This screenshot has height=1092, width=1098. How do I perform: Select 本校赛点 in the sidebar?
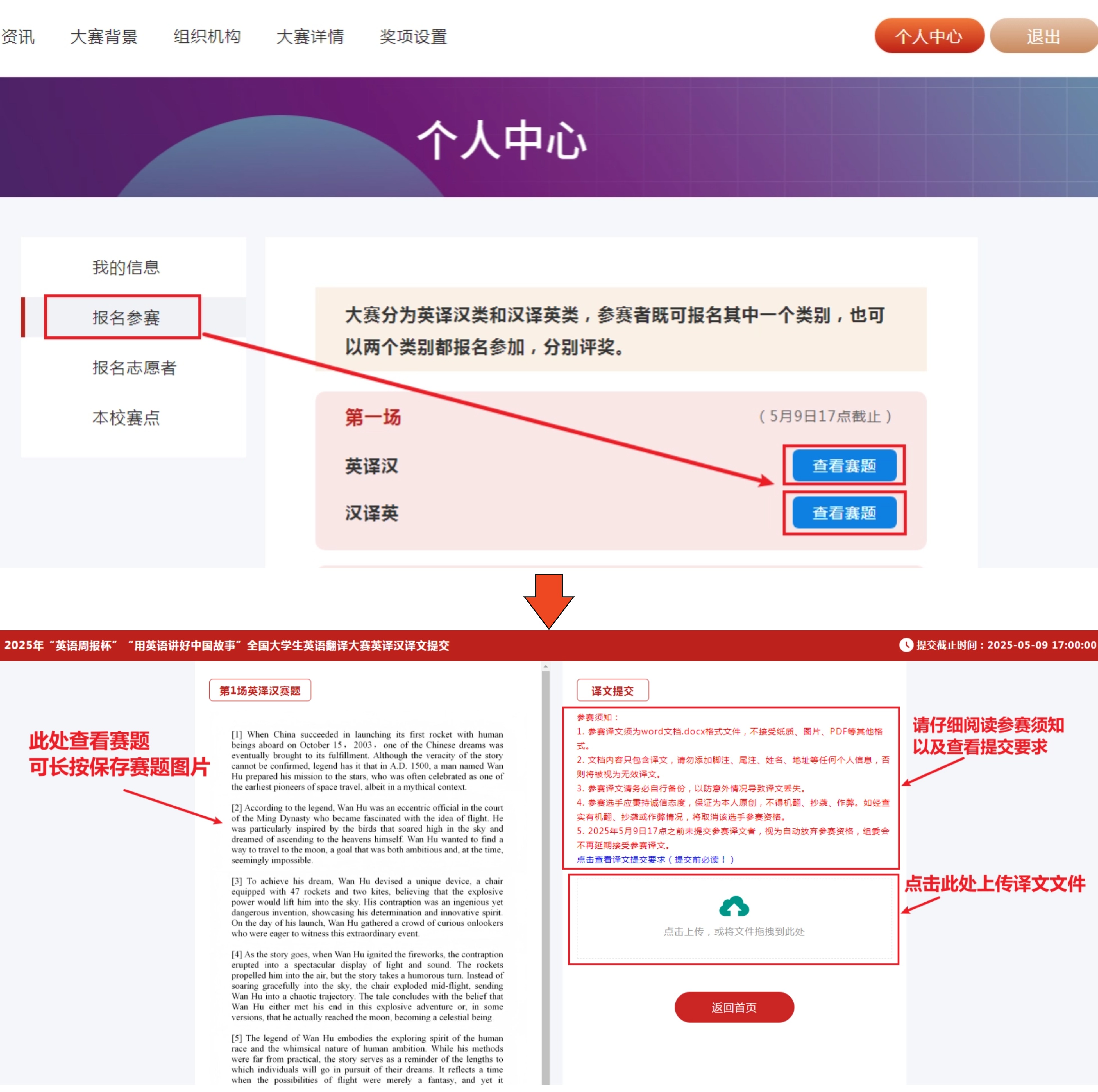[126, 418]
